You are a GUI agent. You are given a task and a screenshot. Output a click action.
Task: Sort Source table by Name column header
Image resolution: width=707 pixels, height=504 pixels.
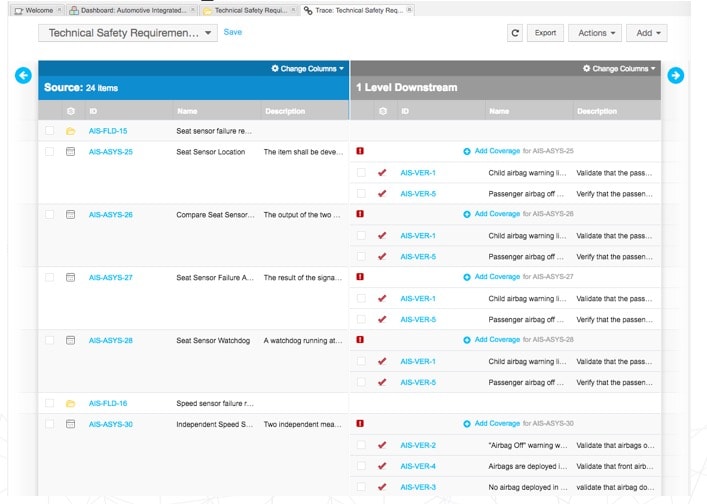click(187, 111)
